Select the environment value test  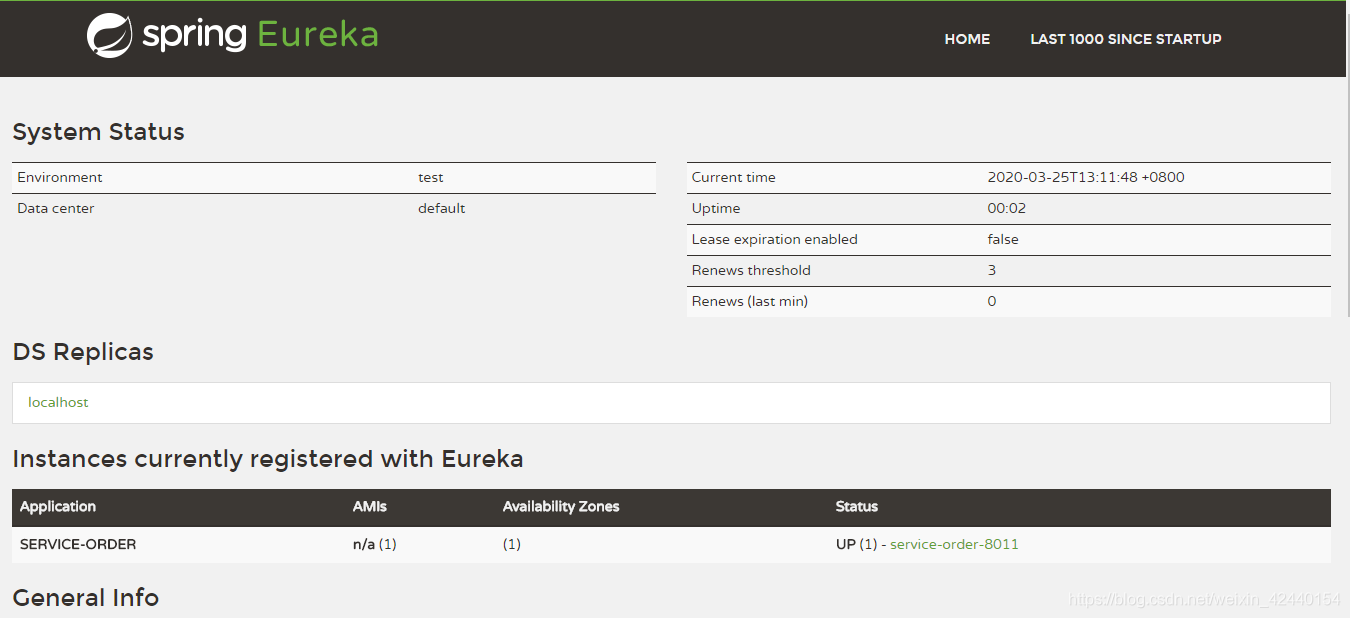point(431,177)
